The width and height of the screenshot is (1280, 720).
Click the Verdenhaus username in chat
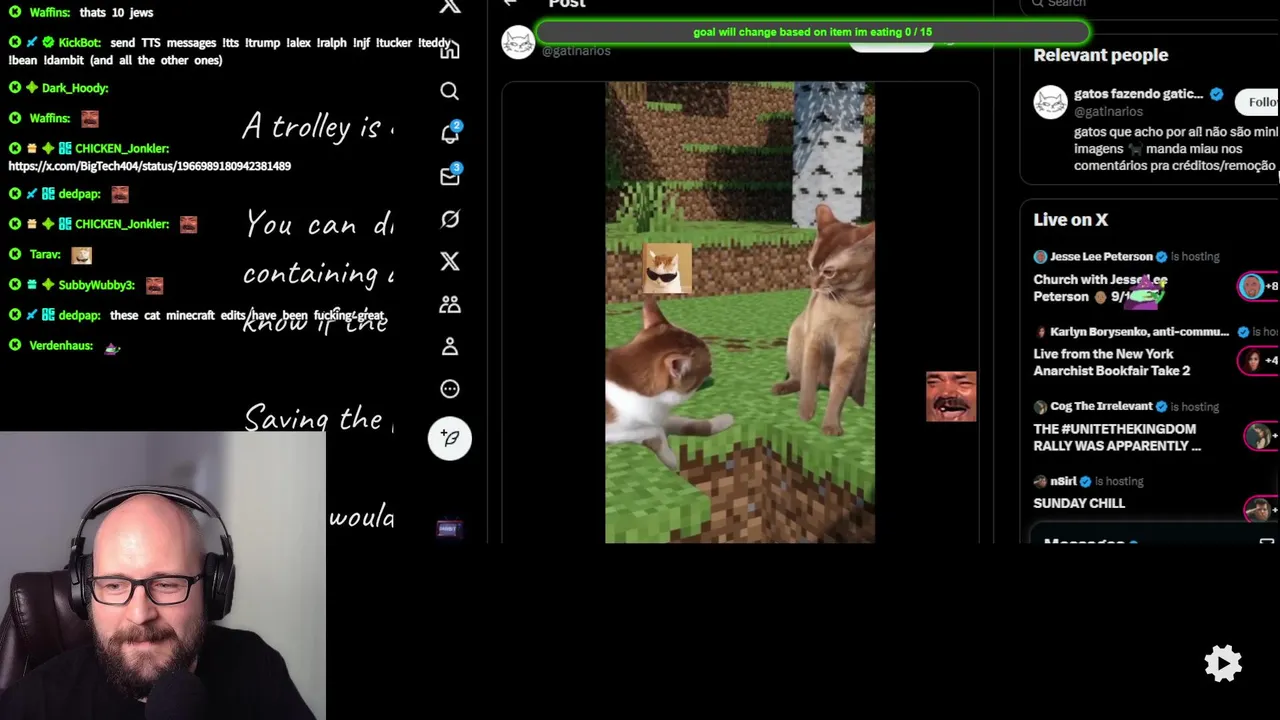point(61,346)
